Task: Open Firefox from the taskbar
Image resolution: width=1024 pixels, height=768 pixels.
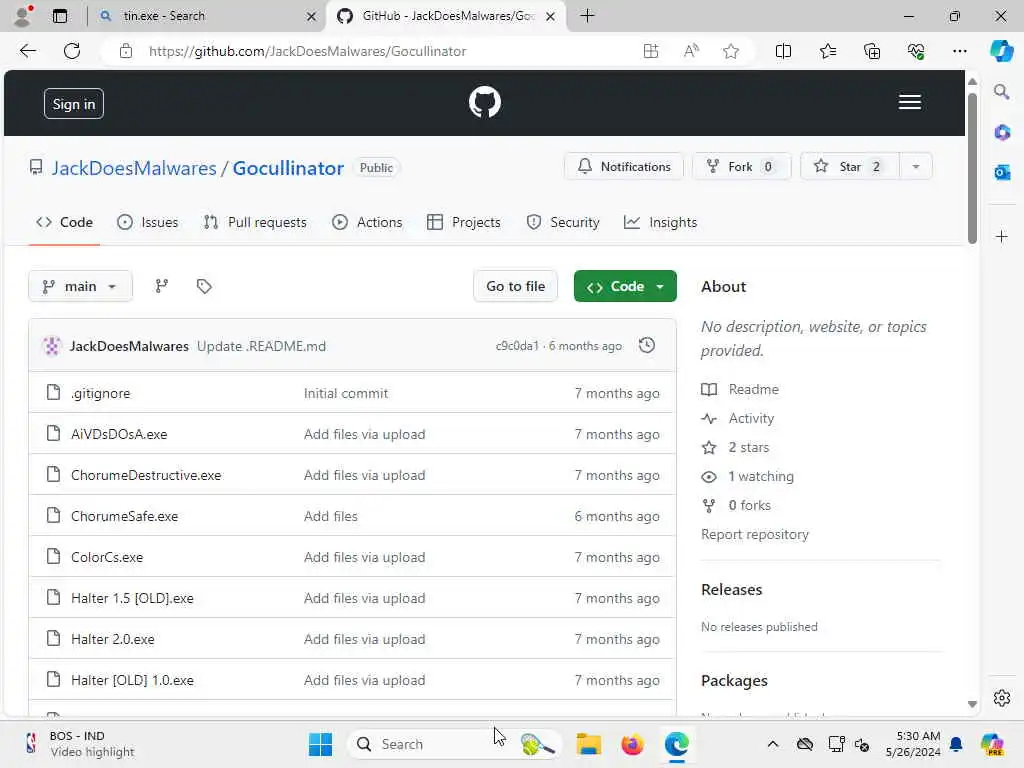Action: [632, 744]
